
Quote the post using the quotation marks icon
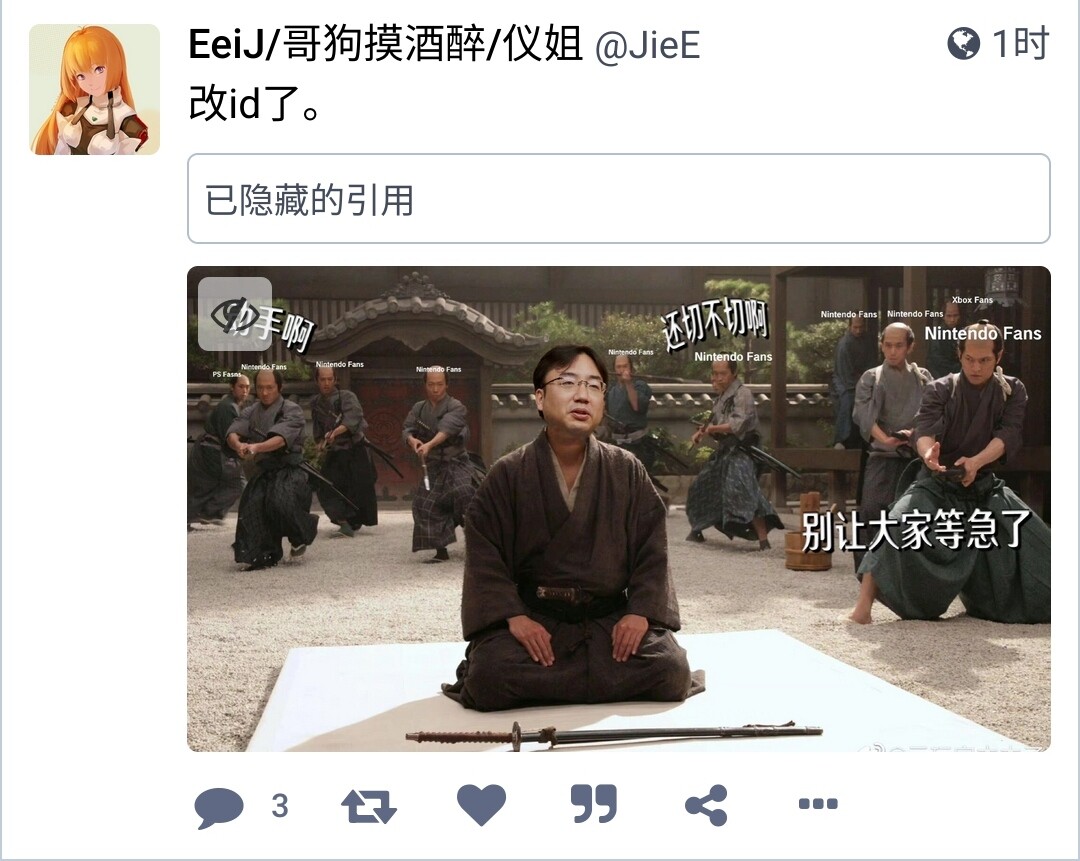pyautogui.click(x=594, y=803)
